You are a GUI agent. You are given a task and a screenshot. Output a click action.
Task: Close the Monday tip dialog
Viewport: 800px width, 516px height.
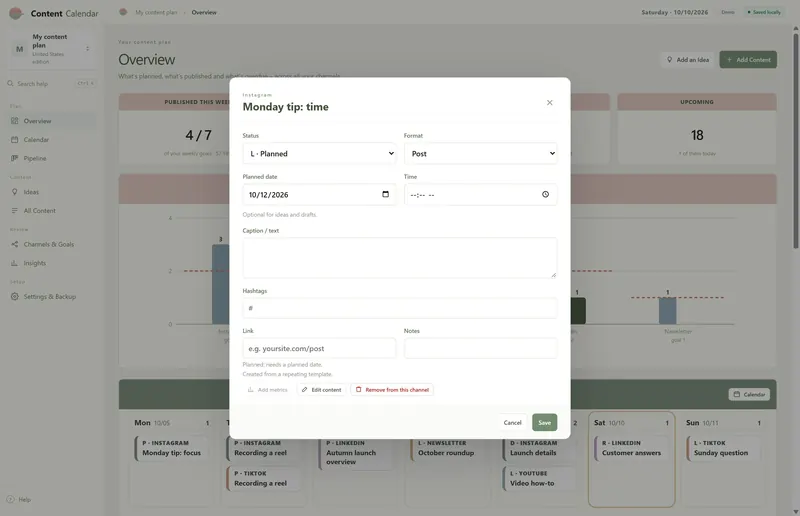[x=549, y=103]
